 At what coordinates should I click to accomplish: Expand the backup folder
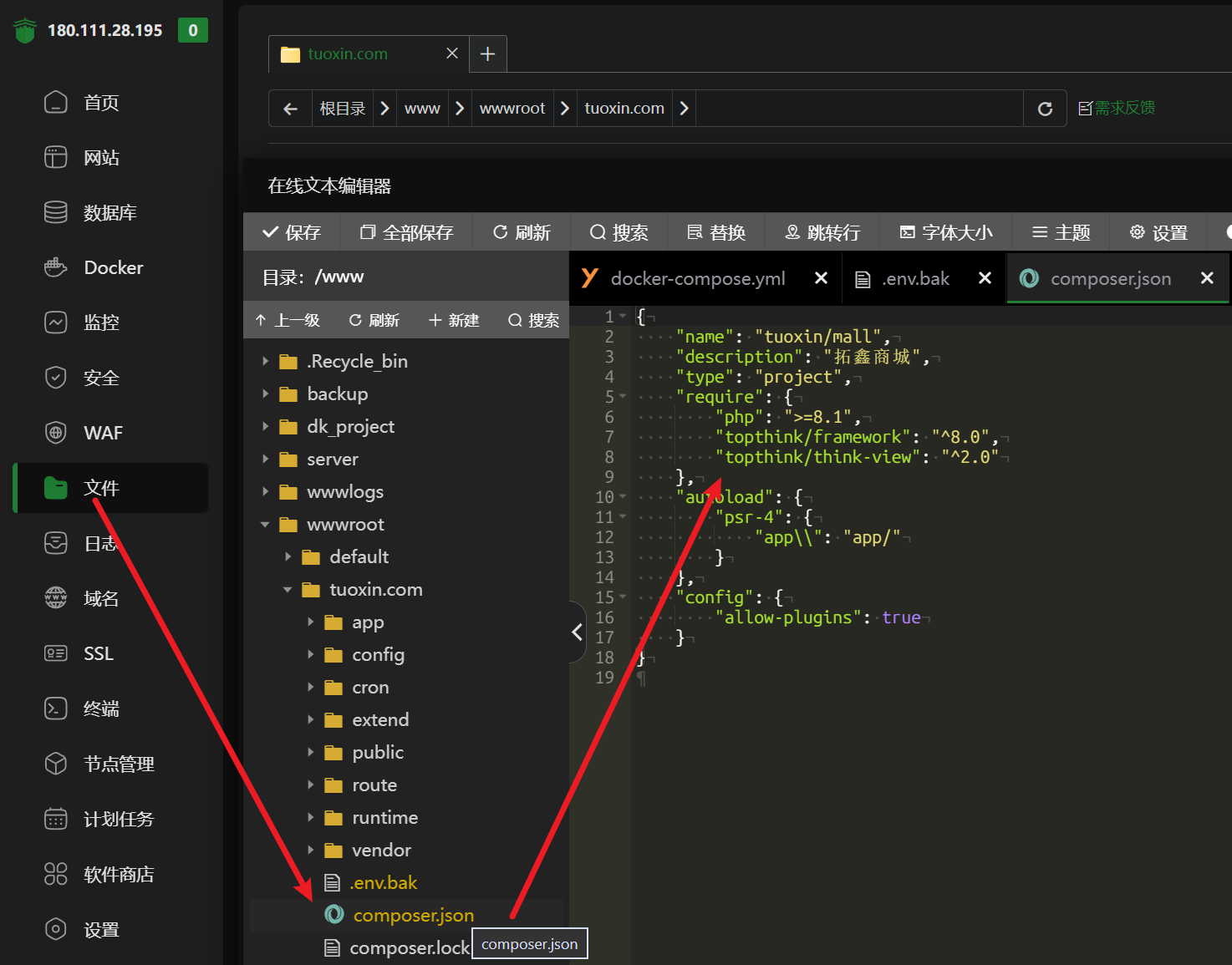tap(266, 394)
